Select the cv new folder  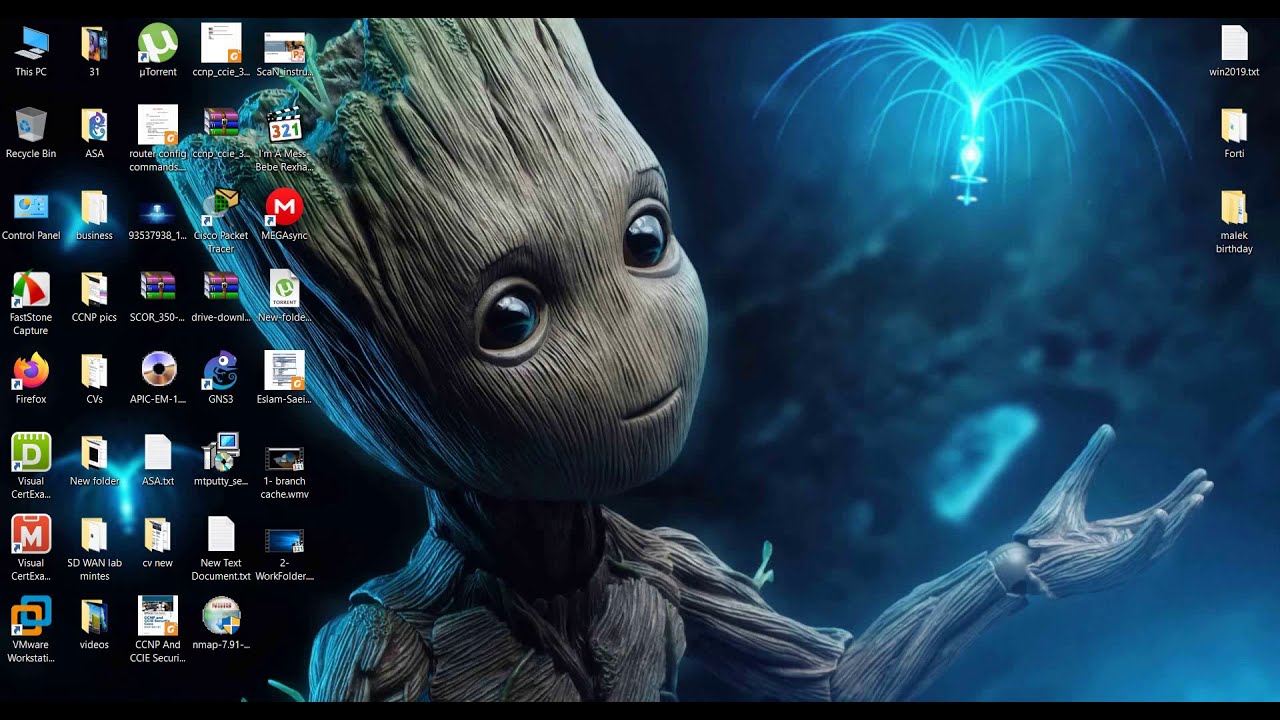point(158,536)
